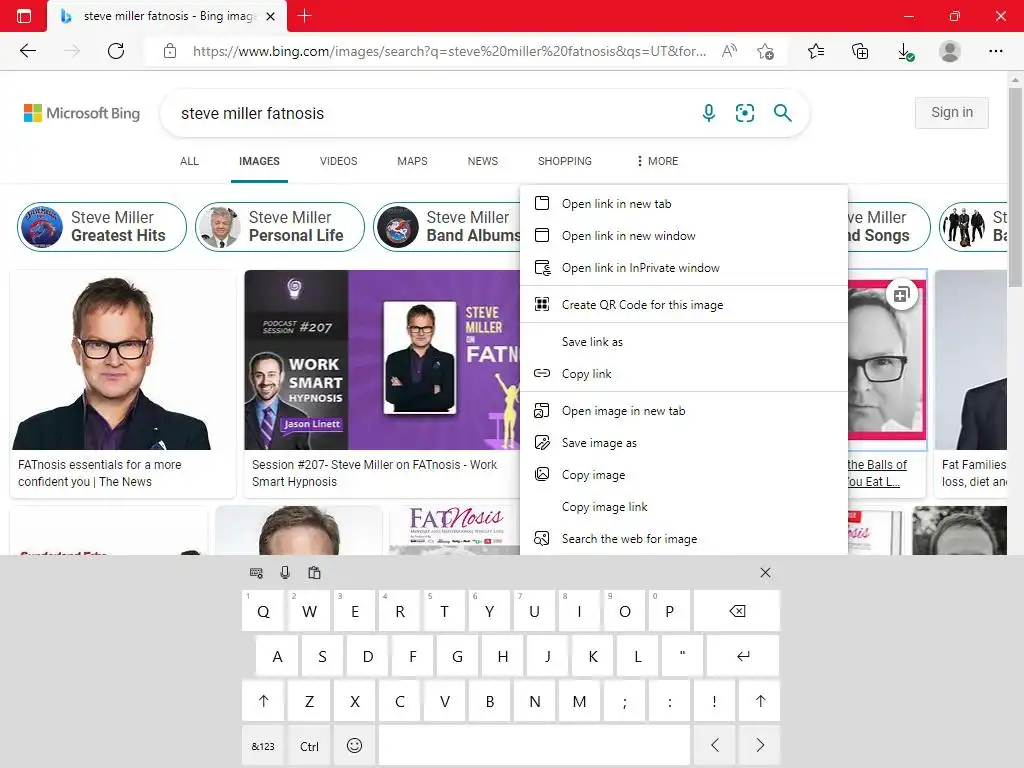The image size is (1024, 768).
Task: Close the touch keyboard with X
Action: [765, 573]
